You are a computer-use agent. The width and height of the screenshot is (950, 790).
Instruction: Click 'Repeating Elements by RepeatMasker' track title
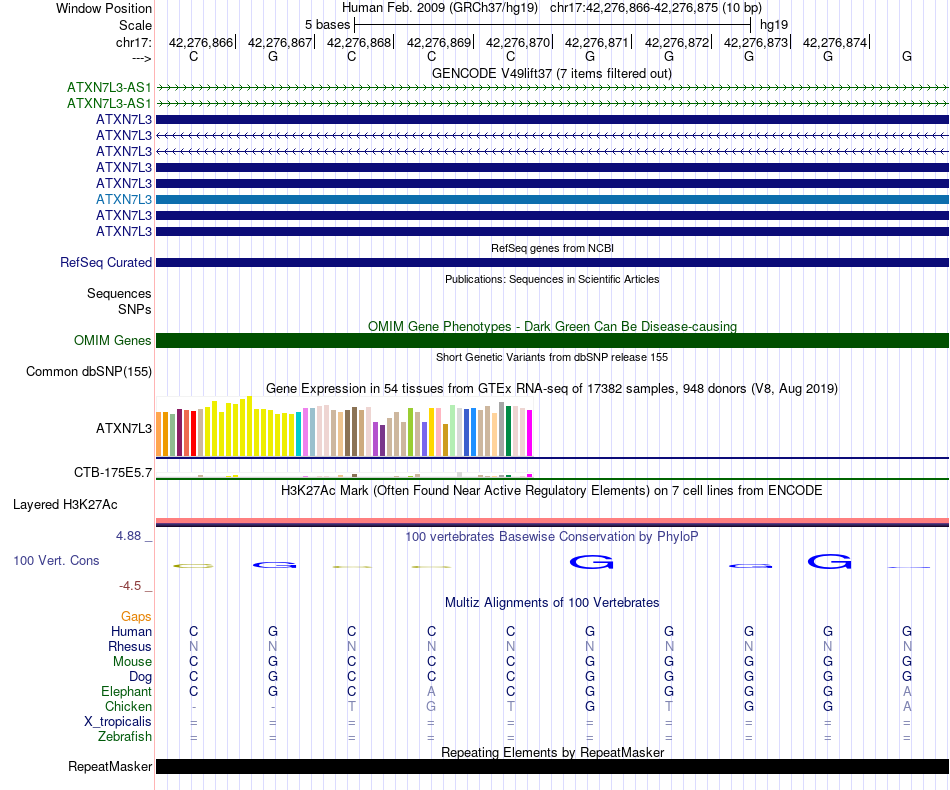552,752
